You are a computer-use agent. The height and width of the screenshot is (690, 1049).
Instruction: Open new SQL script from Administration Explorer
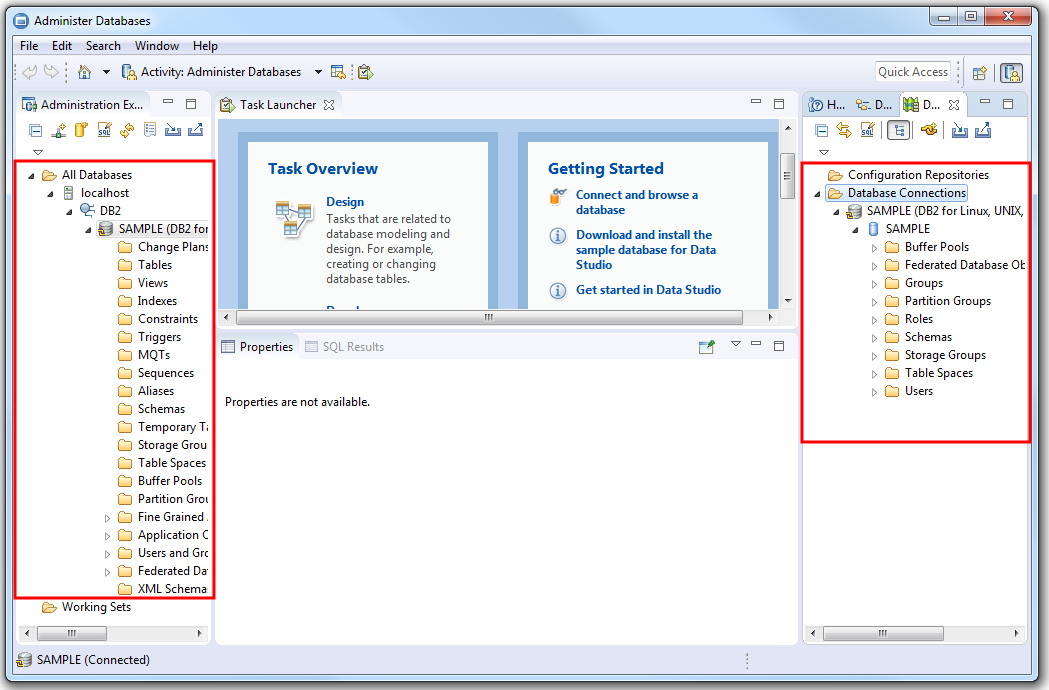click(104, 130)
